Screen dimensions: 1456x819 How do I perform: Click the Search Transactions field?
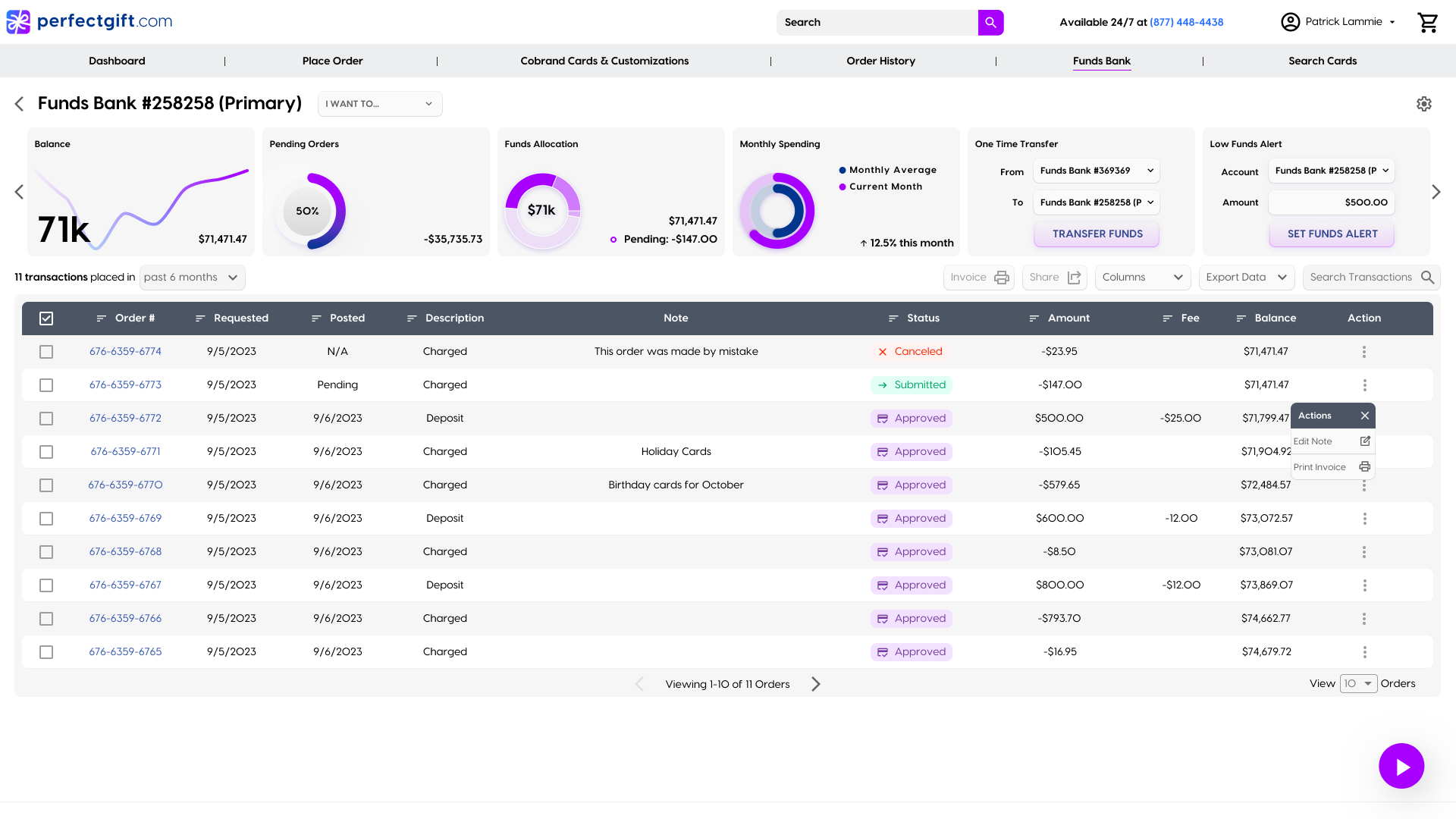pyautogui.click(x=1361, y=278)
